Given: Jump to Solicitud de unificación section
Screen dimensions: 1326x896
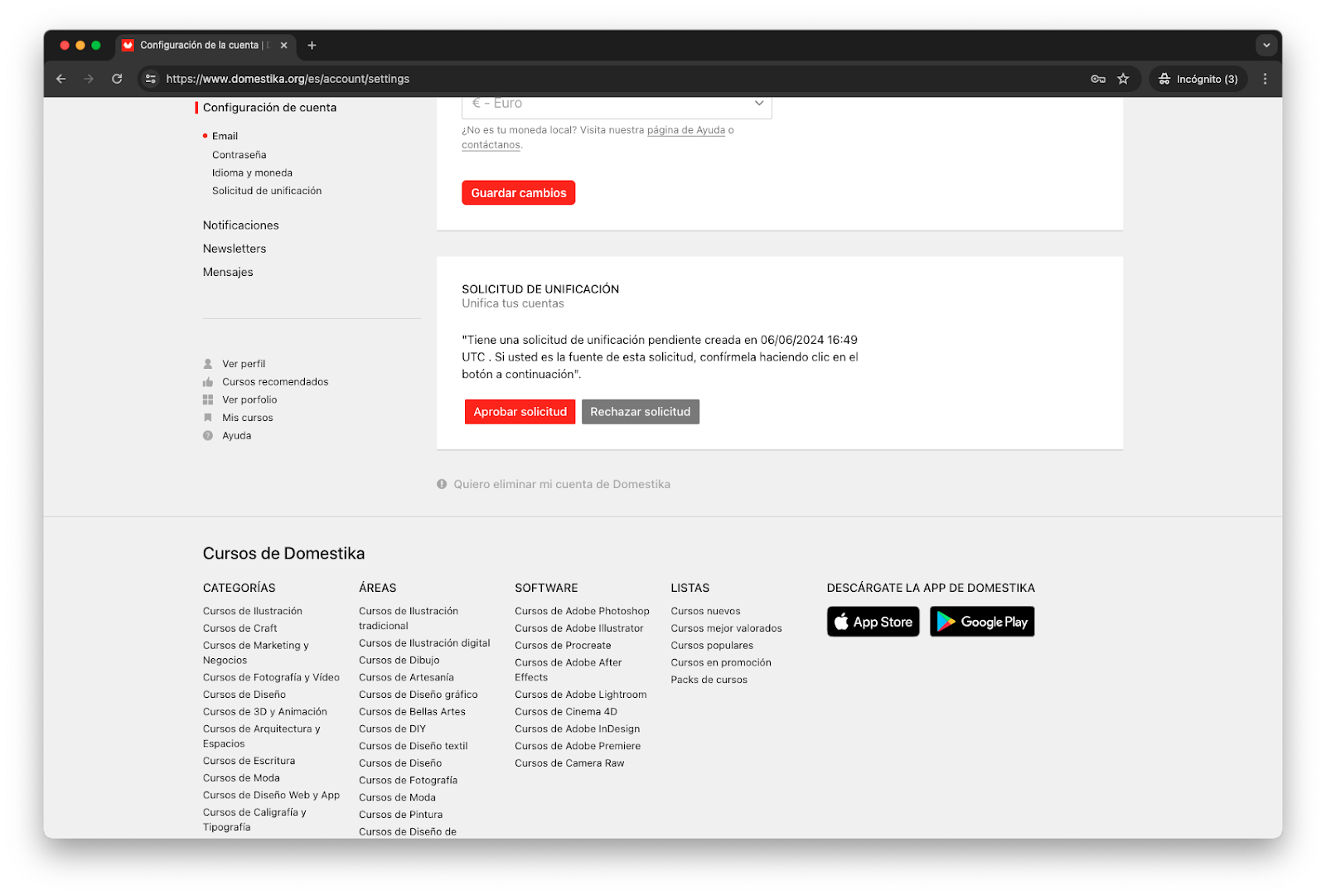Looking at the screenshot, I should 267,191.
